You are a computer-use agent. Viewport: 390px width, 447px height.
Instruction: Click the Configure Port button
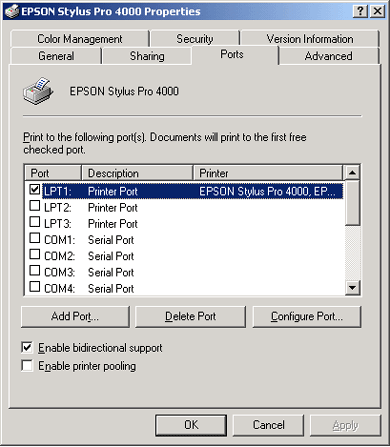[x=307, y=316]
